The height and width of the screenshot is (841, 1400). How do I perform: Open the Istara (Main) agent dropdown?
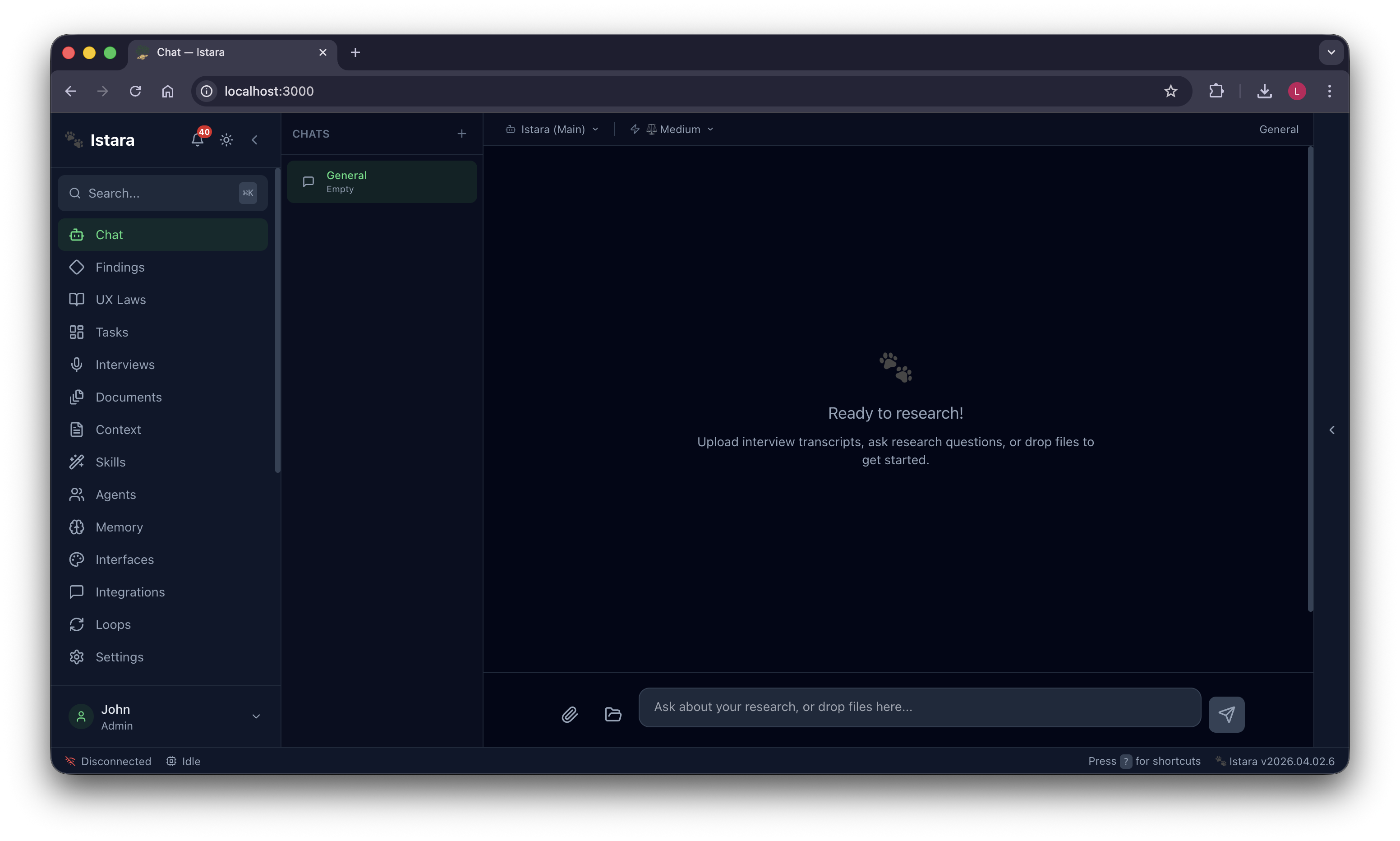(x=552, y=130)
